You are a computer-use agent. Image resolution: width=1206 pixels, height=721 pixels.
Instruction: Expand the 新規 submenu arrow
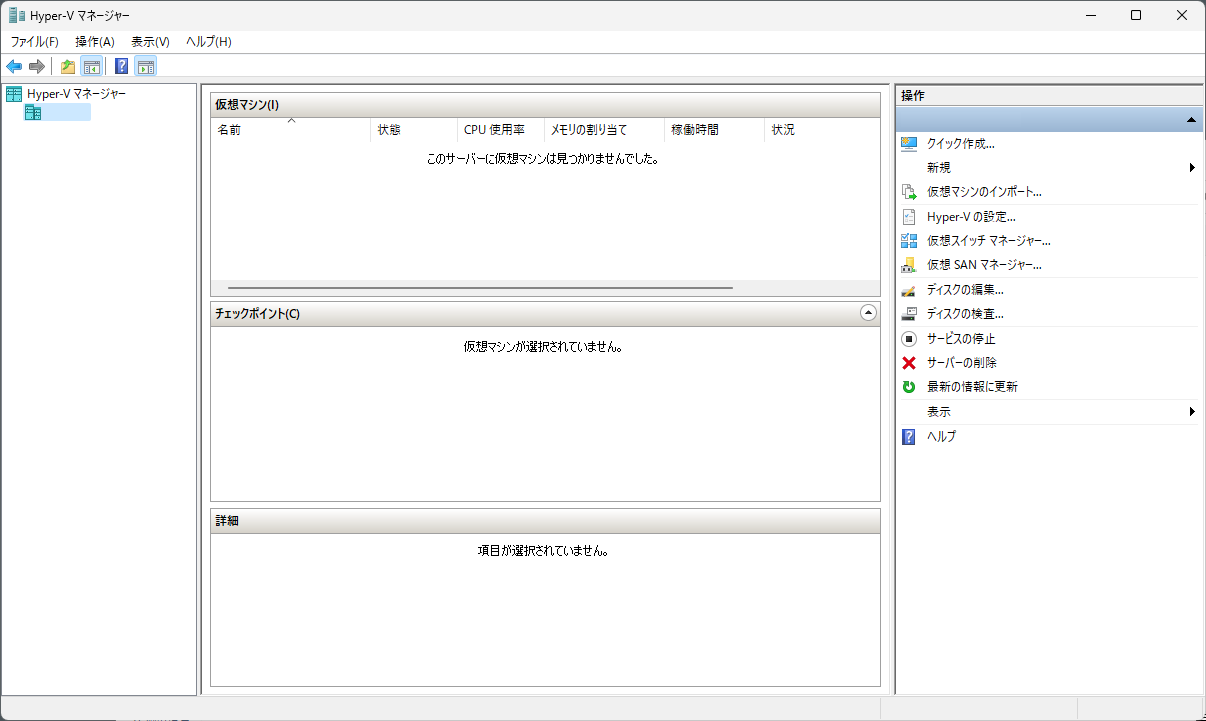[1193, 167]
